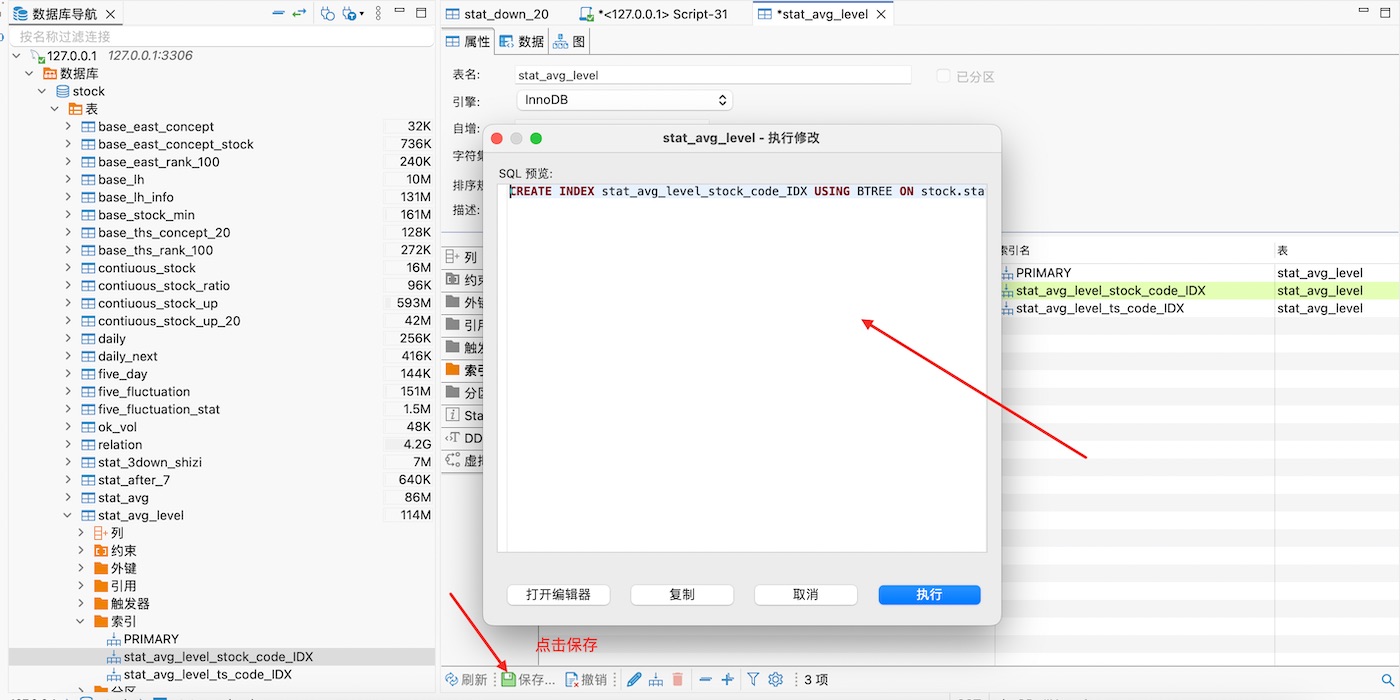Click the search magnifier icon at bottom right

click(1387, 680)
